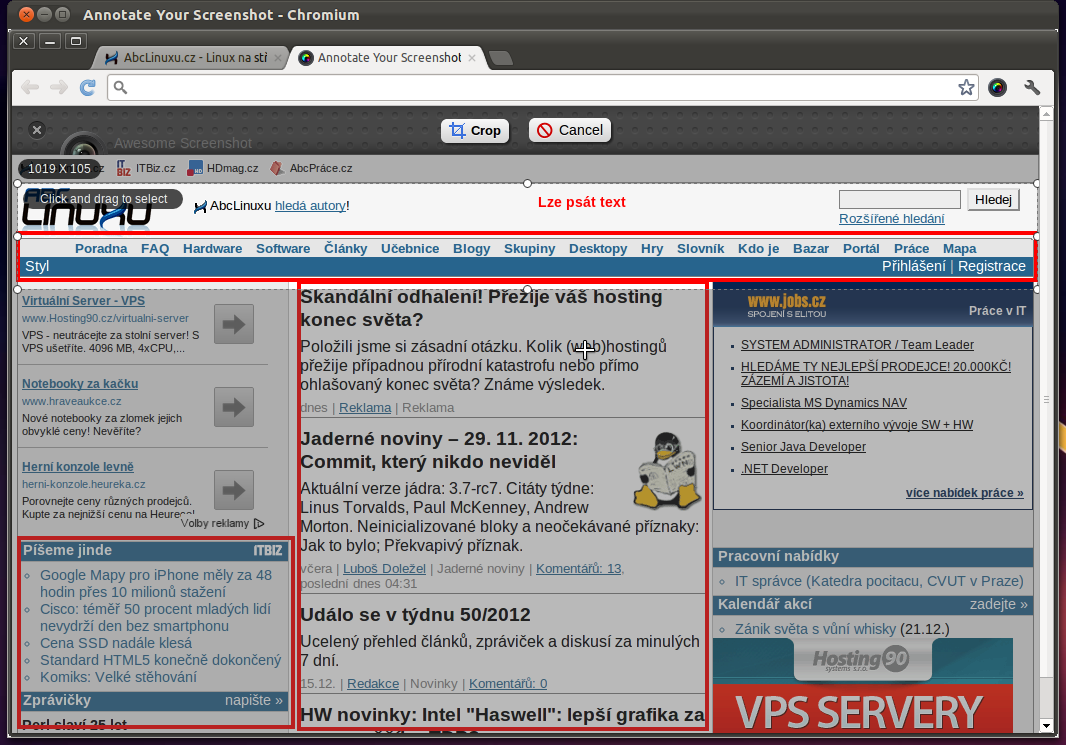Click the arrow beside Virtuální Server - VPS
Screen dimensions: 1066x745
(x=234, y=324)
